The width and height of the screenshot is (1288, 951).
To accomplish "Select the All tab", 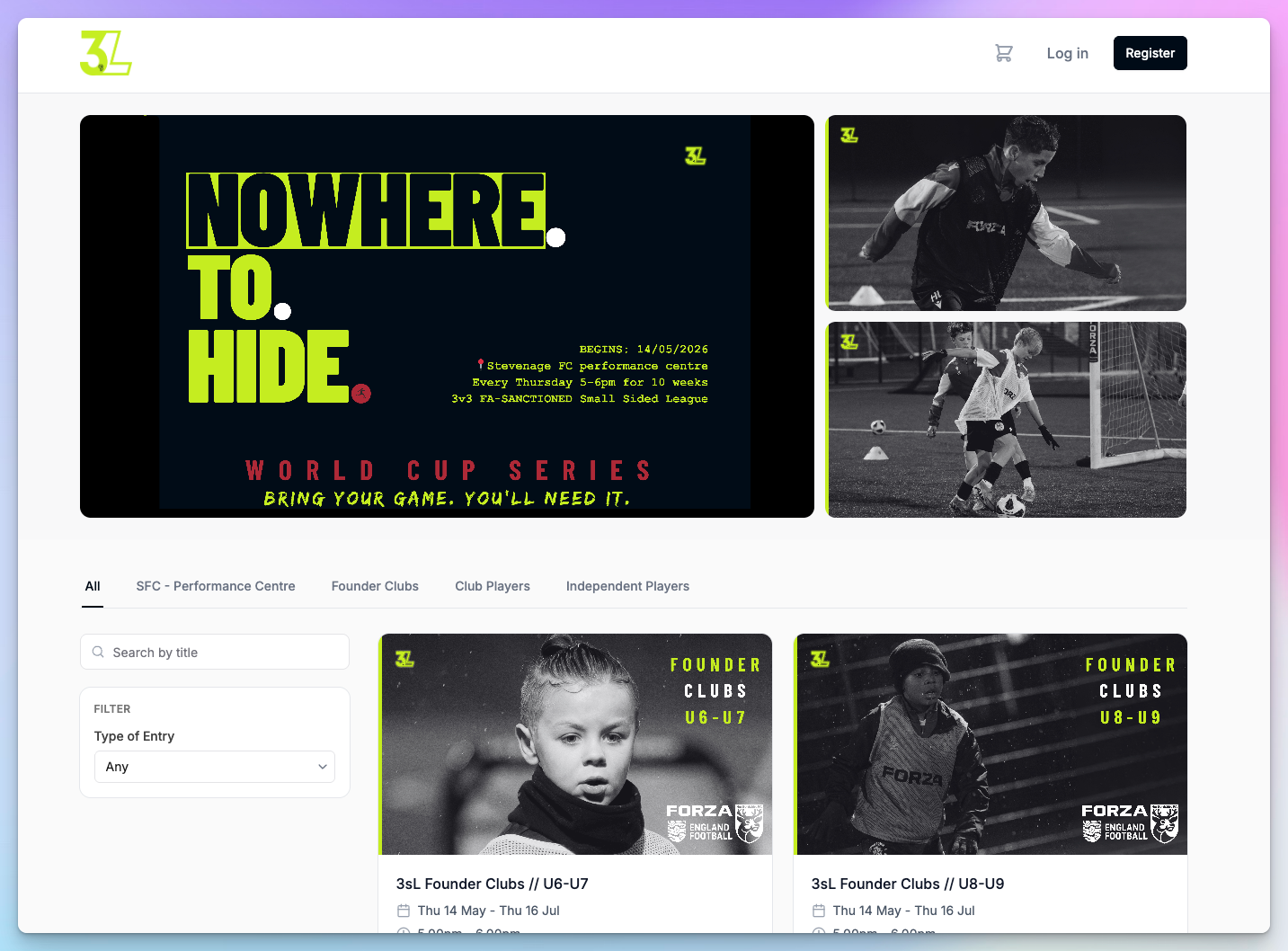I will point(93,586).
